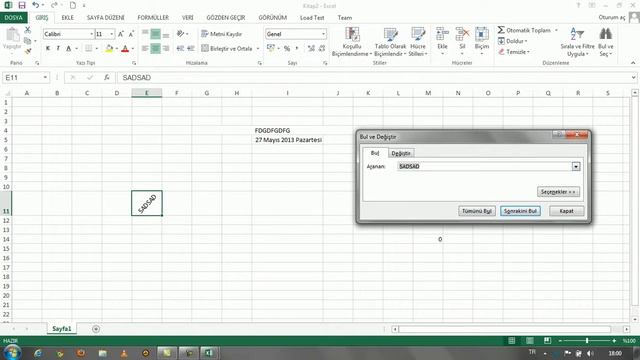The height and width of the screenshot is (360, 640).
Task: Click the Sonrakini Bul button
Action: coord(520,211)
